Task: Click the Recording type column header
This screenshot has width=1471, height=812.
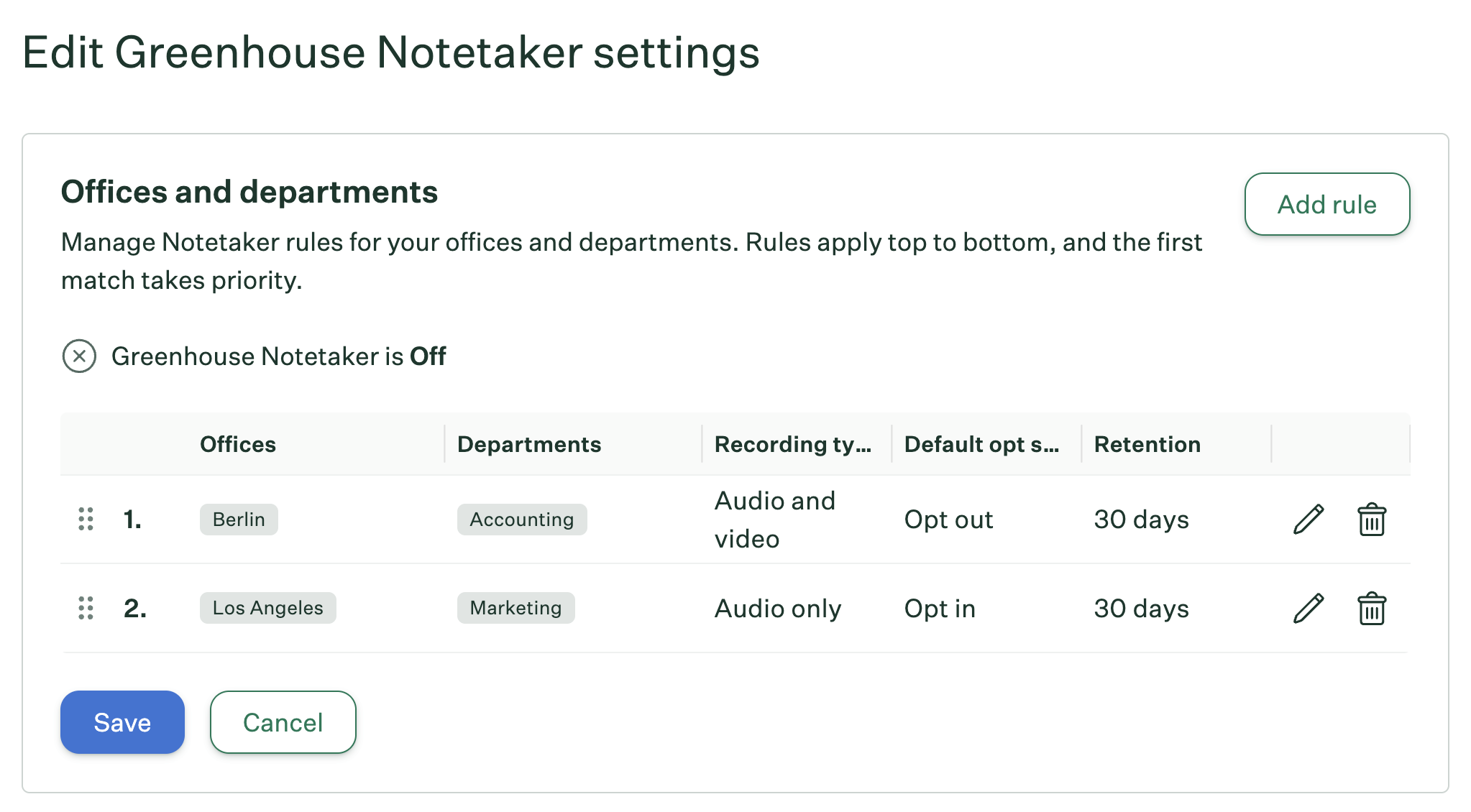Action: tap(793, 444)
